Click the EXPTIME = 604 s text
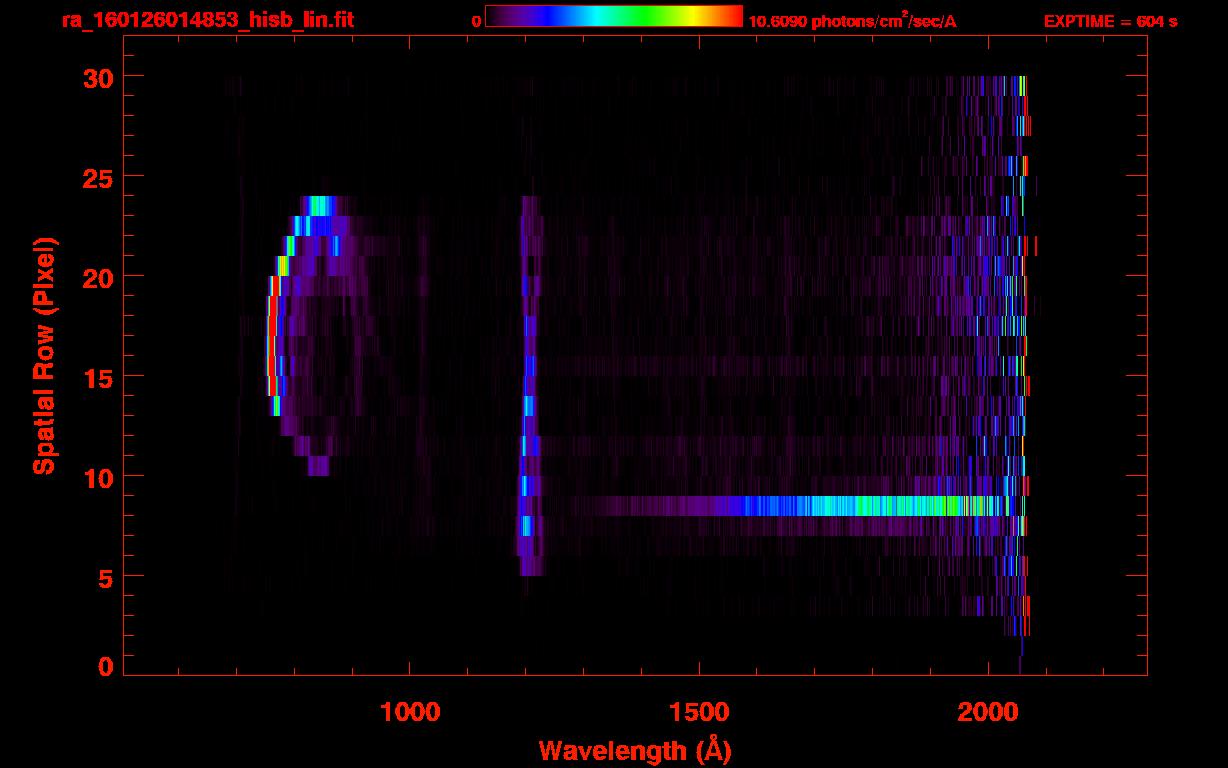1228x768 pixels. (x=1110, y=22)
